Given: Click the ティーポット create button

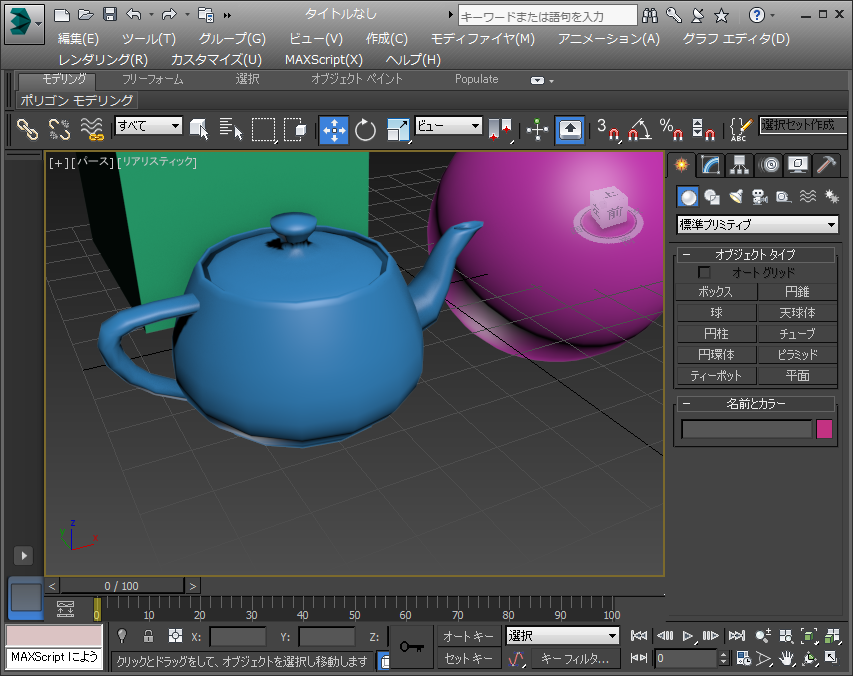Looking at the screenshot, I should coord(715,376).
